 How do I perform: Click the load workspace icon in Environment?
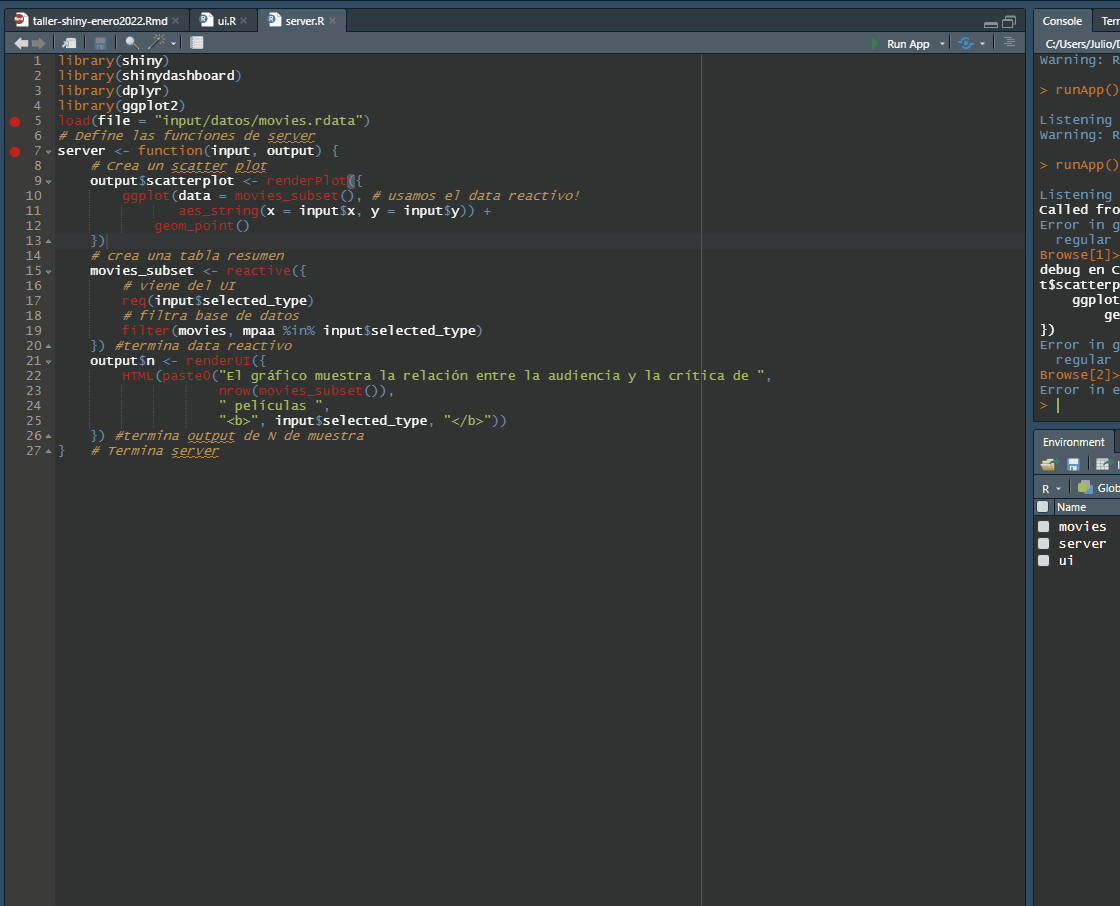(x=1048, y=464)
